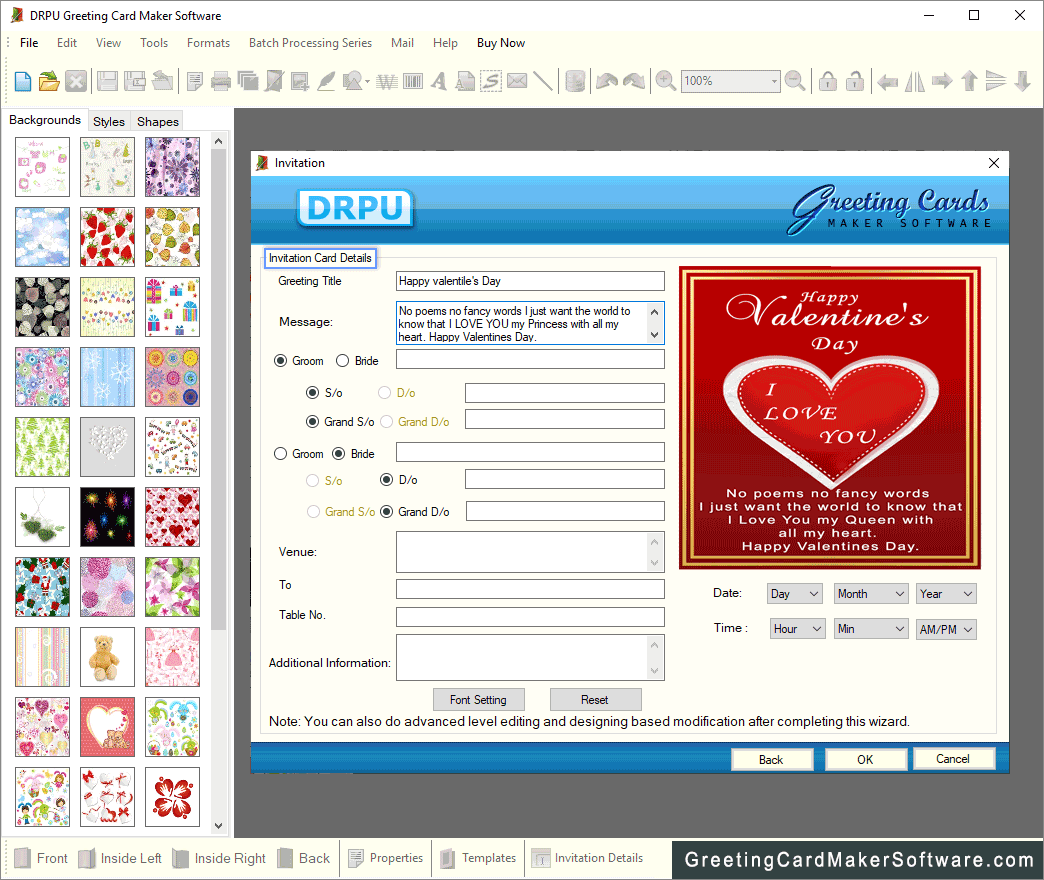The image size is (1044, 880).
Task: Select the enabled S/o radio option
Action: point(312,393)
